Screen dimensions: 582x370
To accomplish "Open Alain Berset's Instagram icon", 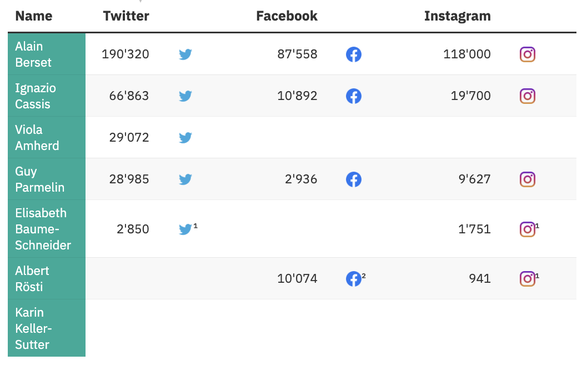I will pyautogui.click(x=527, y=55).
